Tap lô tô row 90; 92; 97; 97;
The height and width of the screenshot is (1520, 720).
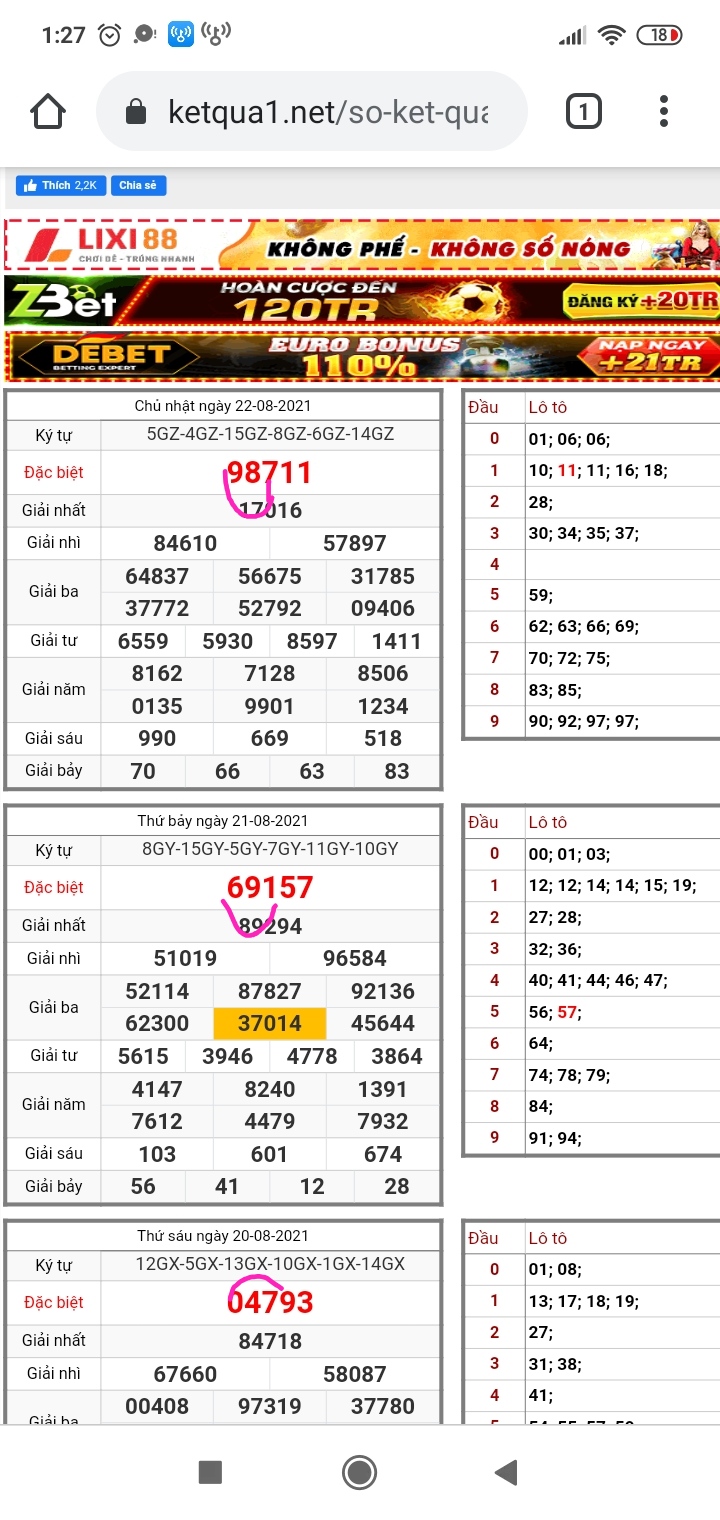(x=583, y=721)
